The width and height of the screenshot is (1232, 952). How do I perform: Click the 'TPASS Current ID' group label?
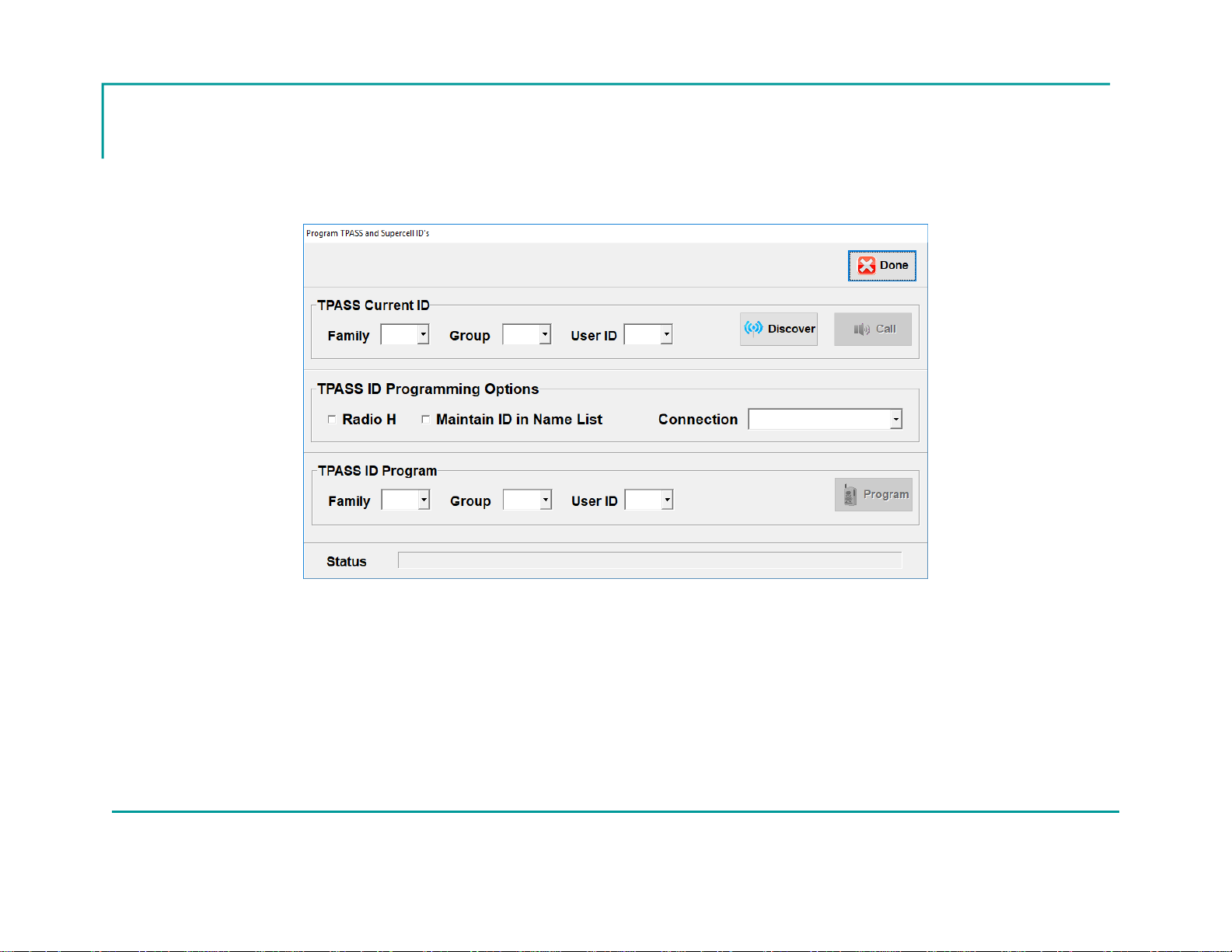373,305
